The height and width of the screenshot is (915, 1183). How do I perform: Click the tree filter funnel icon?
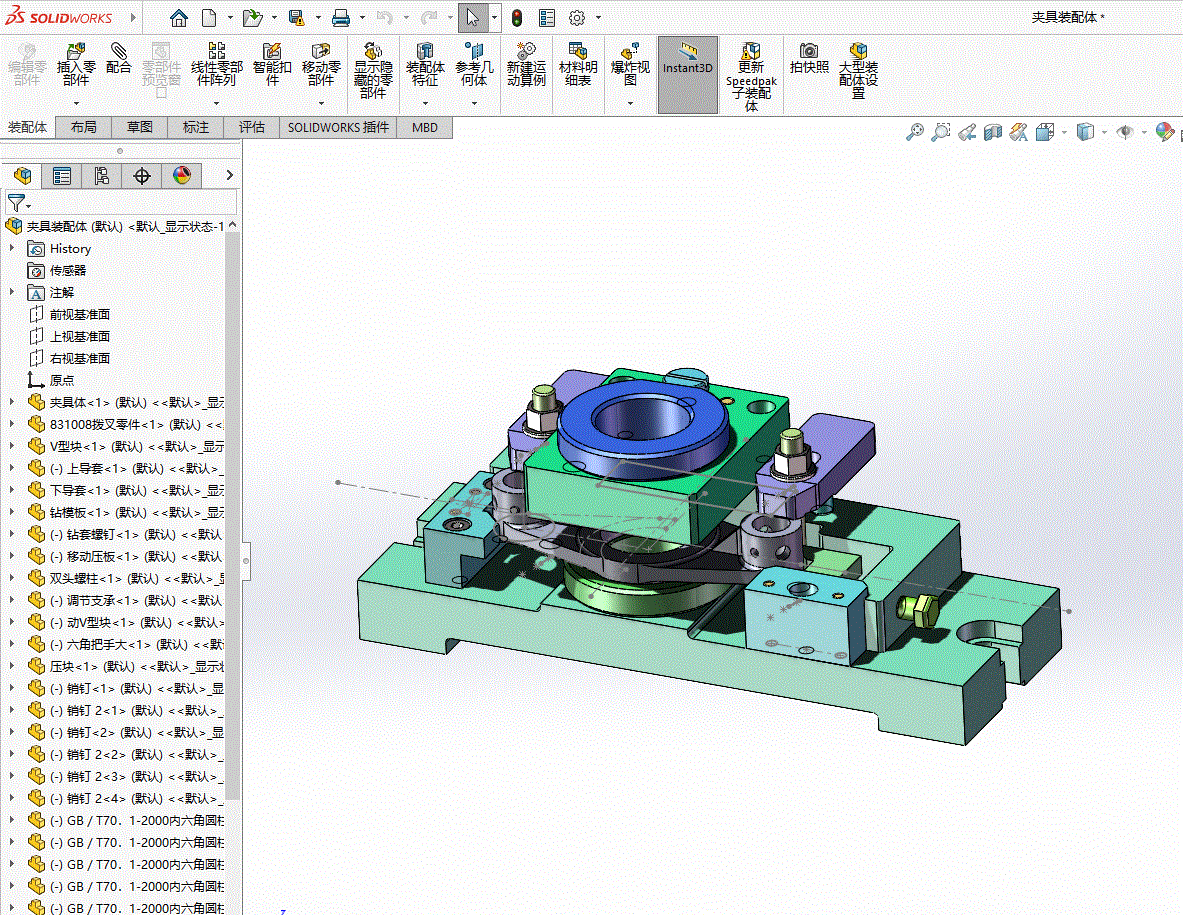click(16, 202)
